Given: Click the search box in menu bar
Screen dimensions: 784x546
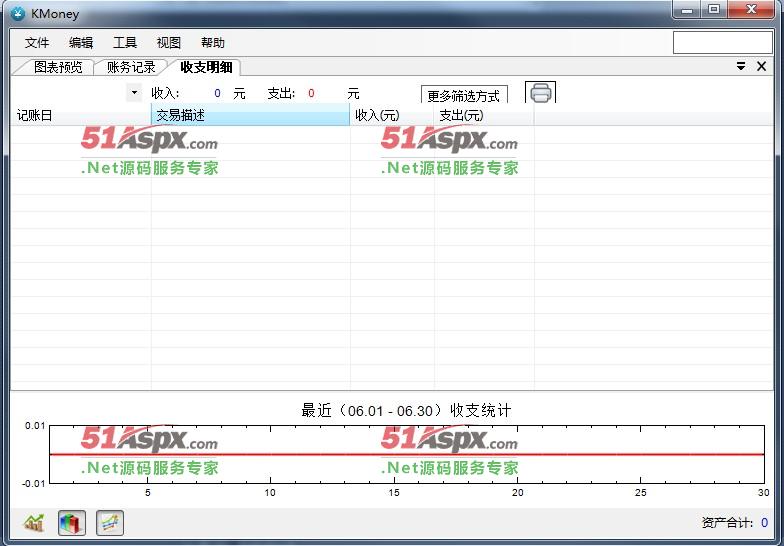Looking at the screenshot, I should coord(722,42).
